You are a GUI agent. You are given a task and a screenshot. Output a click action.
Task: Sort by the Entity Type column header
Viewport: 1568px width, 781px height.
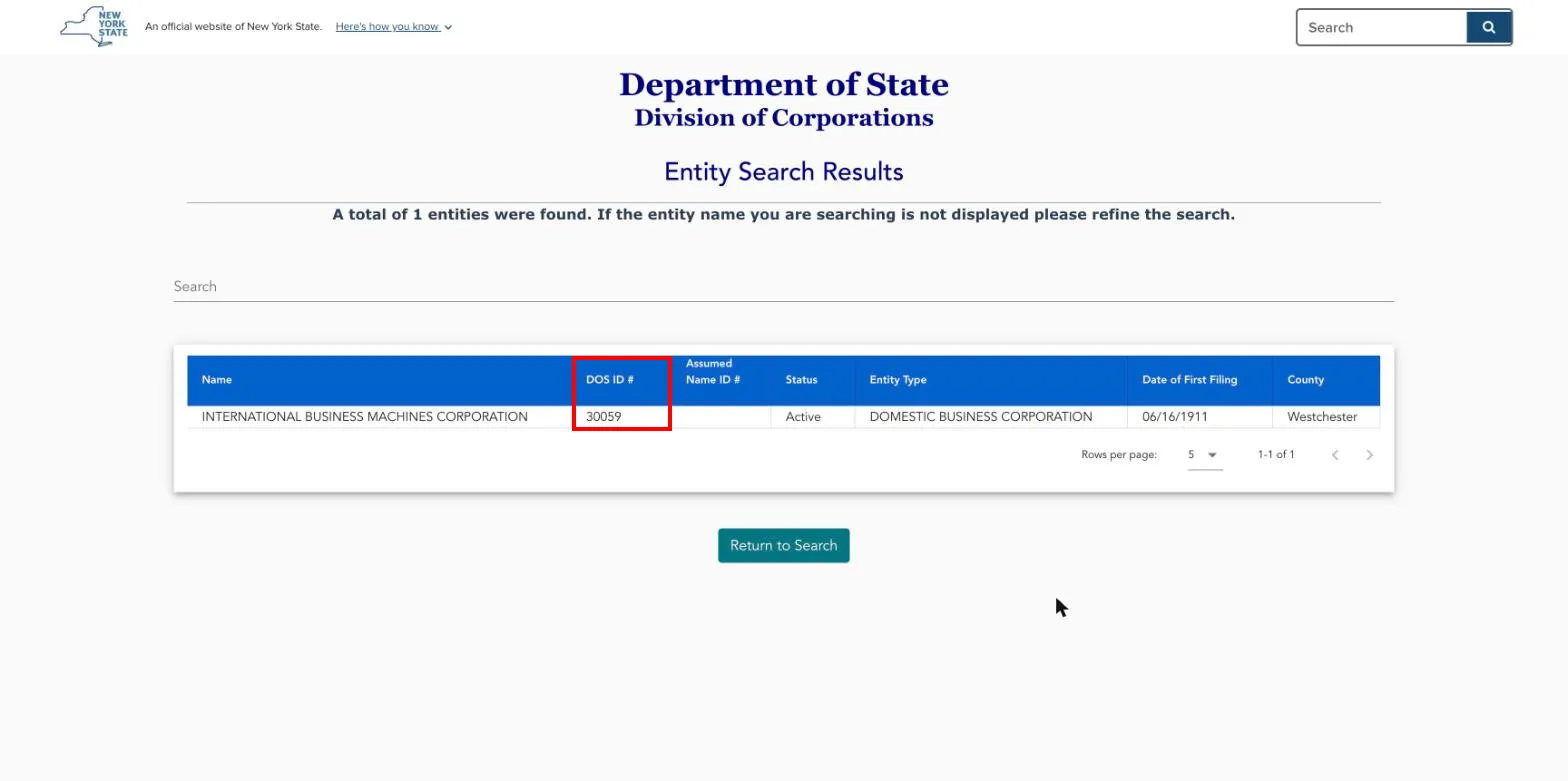(x=898, y=380)
